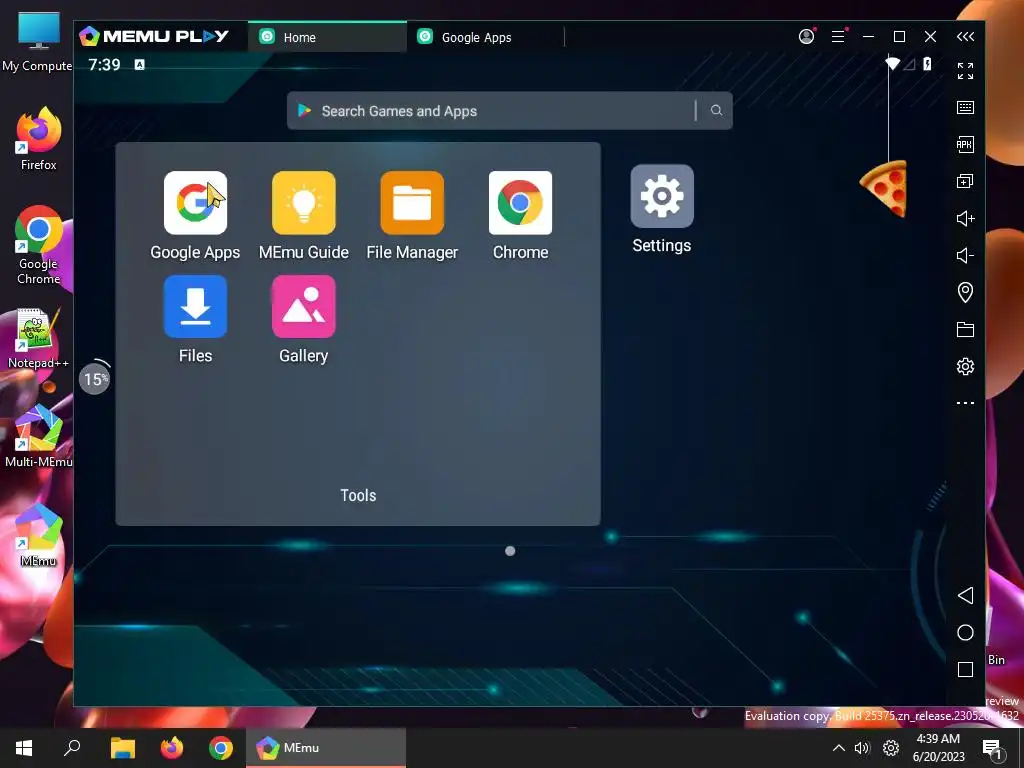Viewport: 1024px width, 768px height.
Task: Open the multi-instance window icon in sidebar
Action: click(x=965, y=182)
